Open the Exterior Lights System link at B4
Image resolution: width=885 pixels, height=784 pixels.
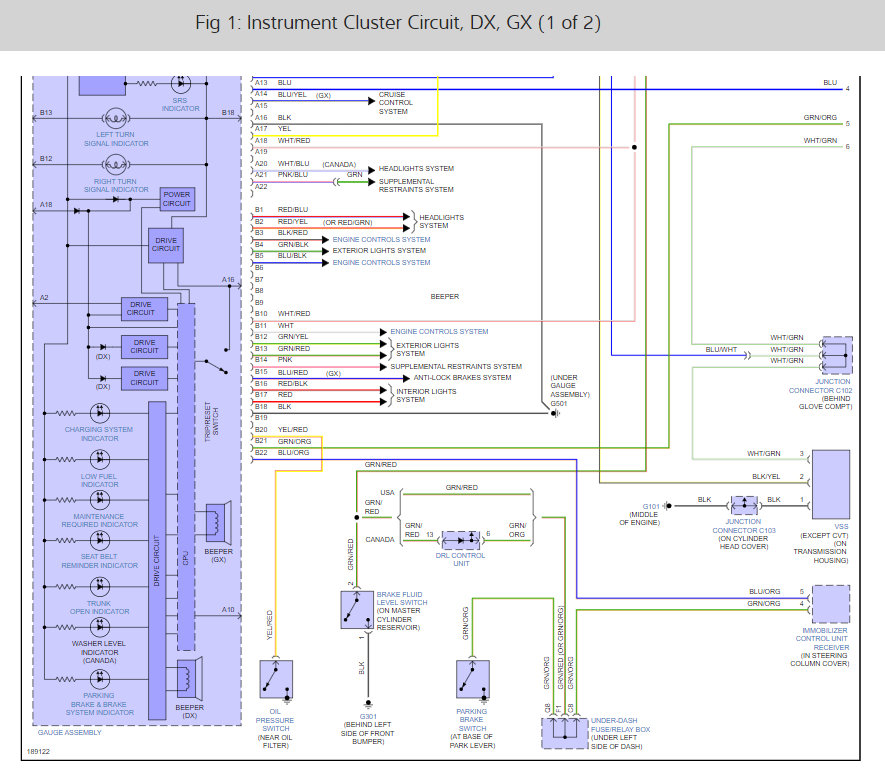[379, 251]
